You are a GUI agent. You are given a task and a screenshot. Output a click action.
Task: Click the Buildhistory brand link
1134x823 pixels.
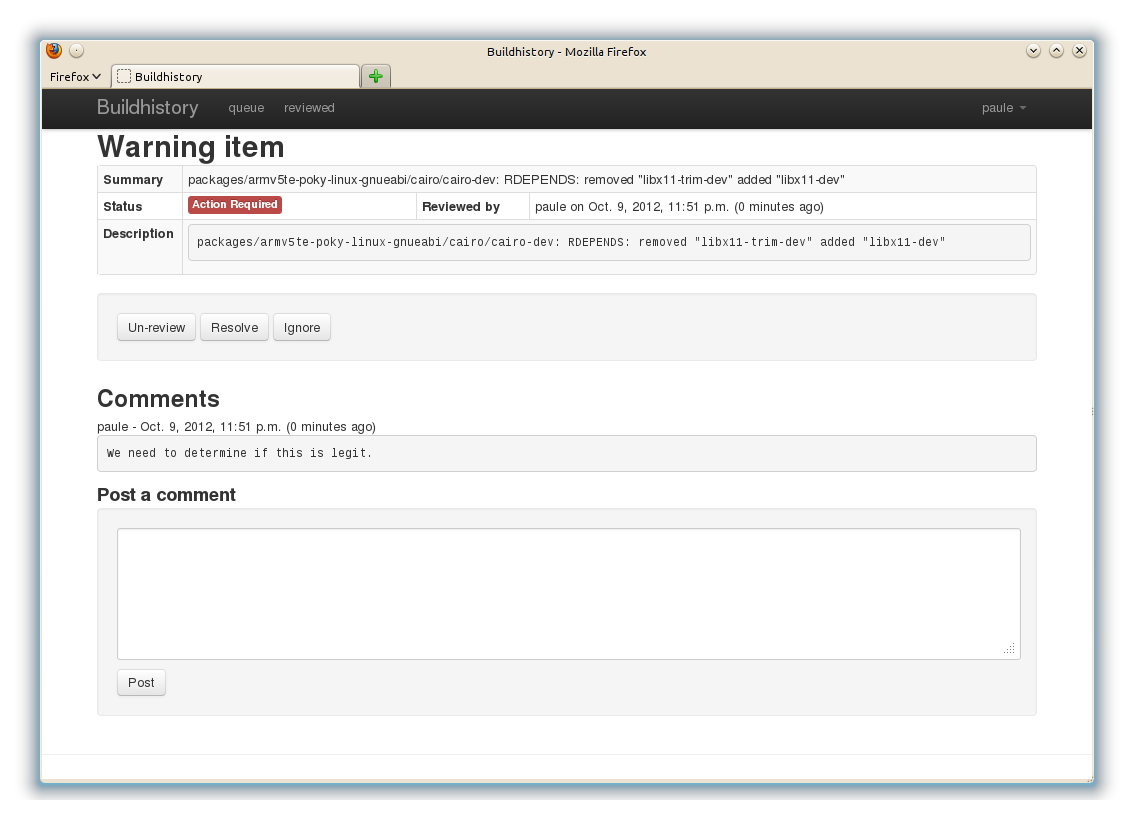point(148,107)
